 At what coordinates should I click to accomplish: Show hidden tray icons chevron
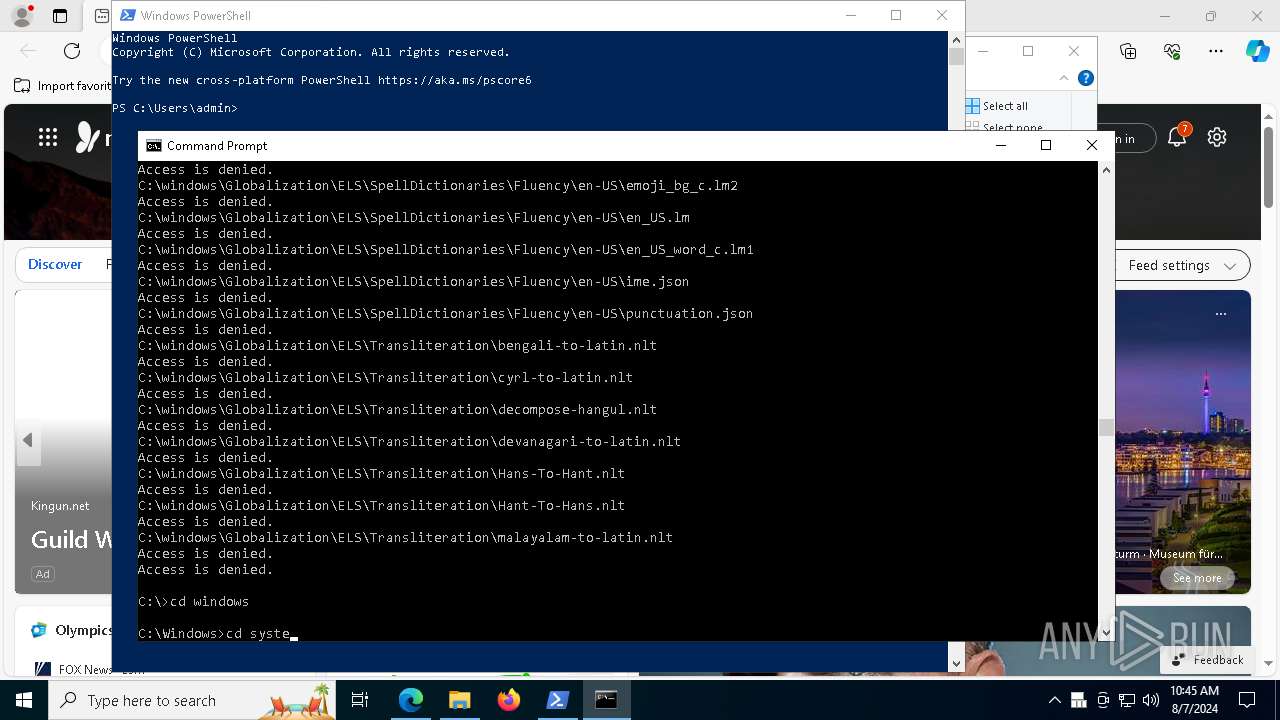[x=1054, y=700]
